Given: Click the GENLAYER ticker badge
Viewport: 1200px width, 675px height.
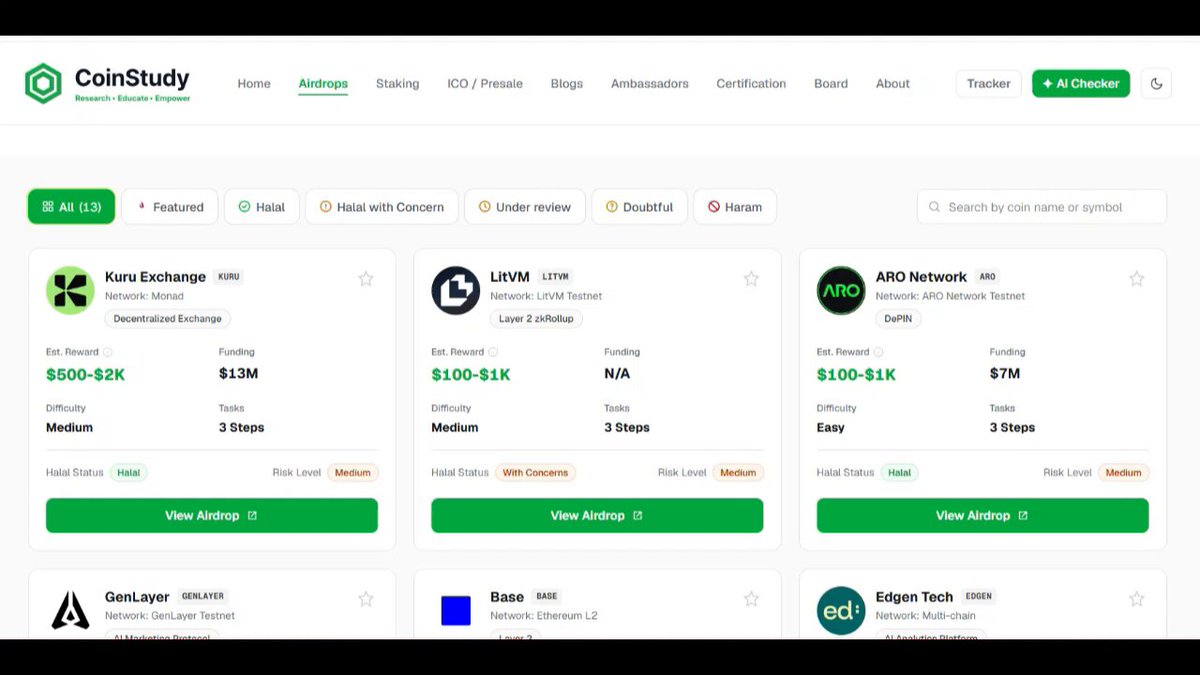Looking at the screenshot, I should pos(203,597).
